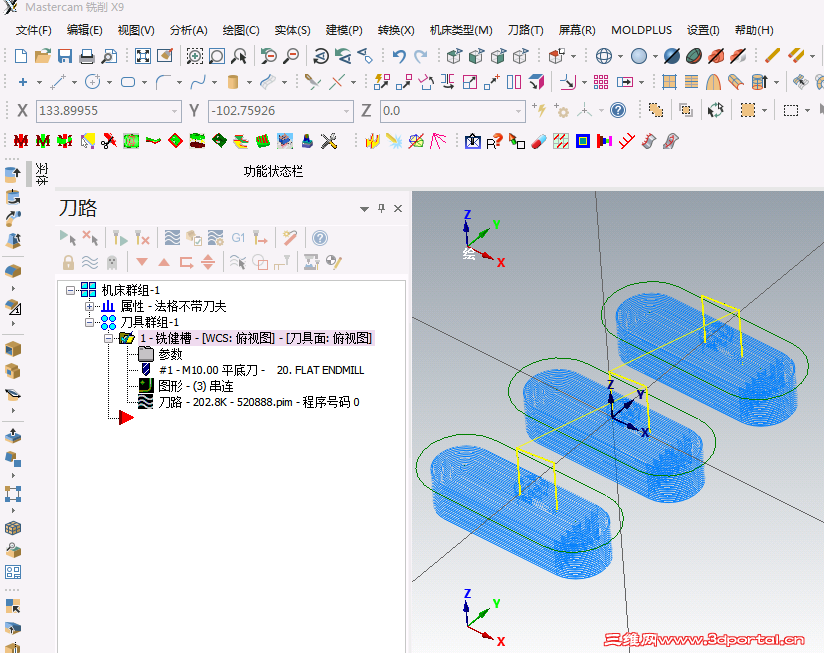Click the R question mark icon
The width and height of the screenshot is (824, 653).
tap(494, 141)
